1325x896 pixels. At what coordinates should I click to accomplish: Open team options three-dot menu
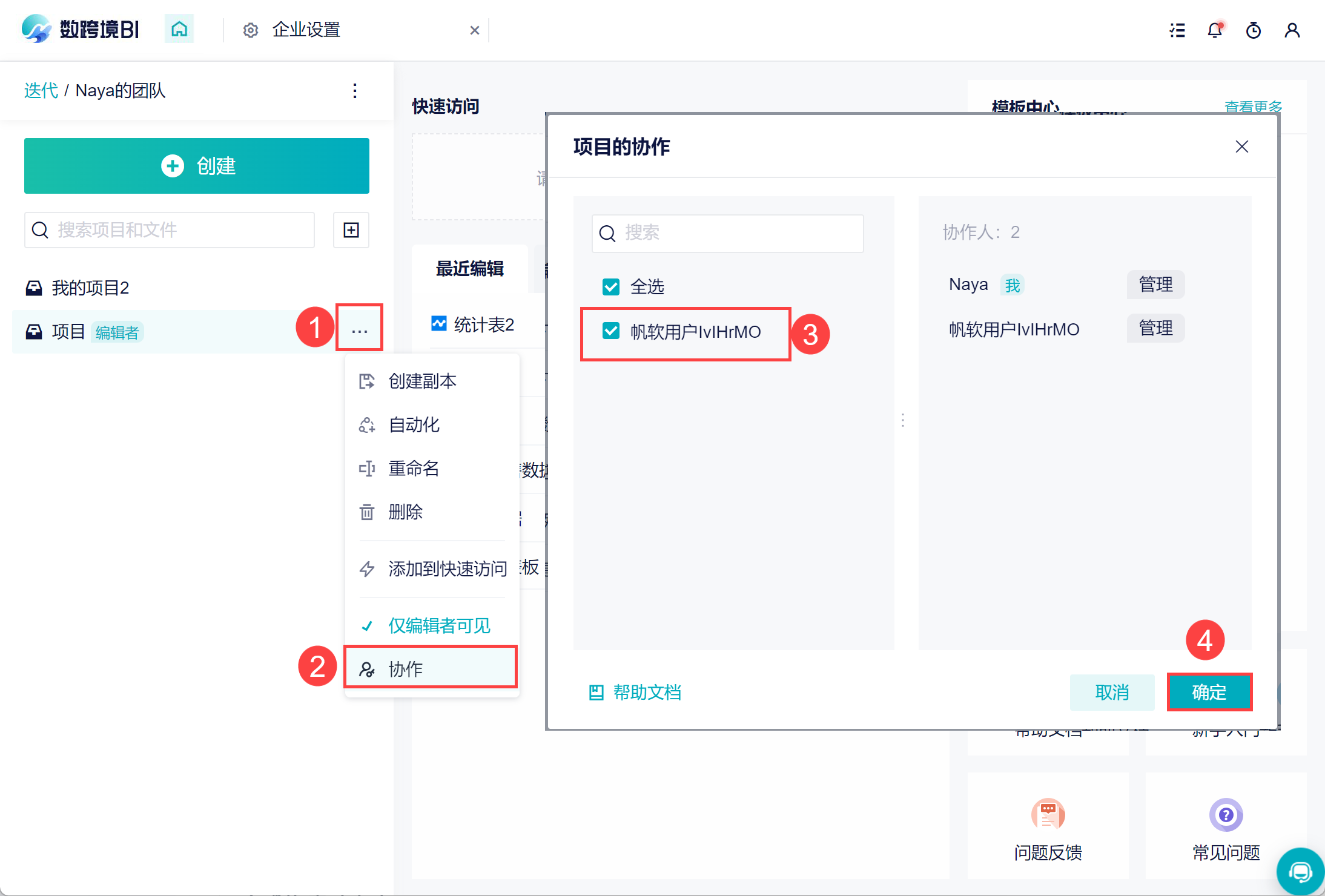click(355, 91)
